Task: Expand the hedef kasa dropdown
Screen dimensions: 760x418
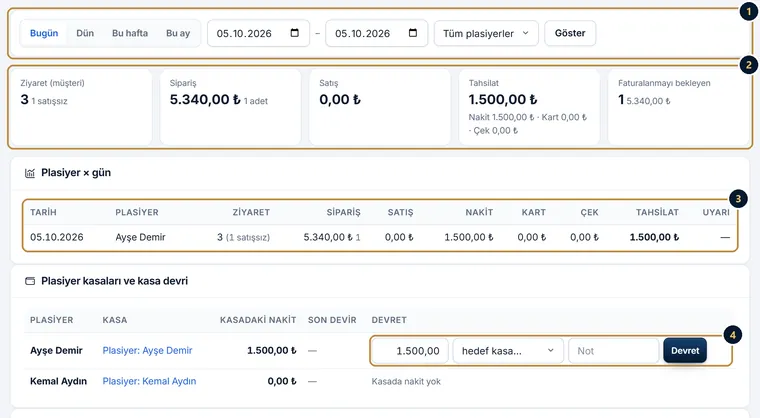Action: pyautogui.click(x=508, y=351)
